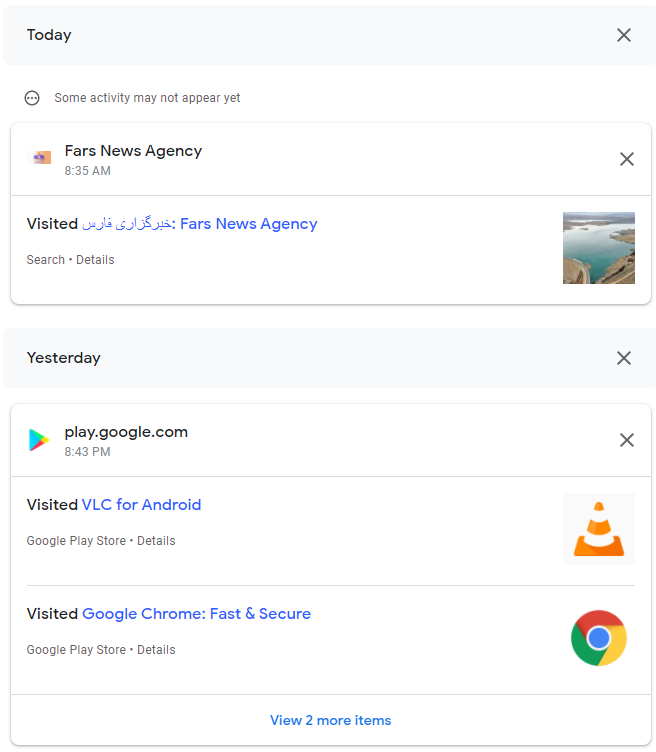
Task: Open the Fars News lake thumbnail
Action: pyautogui.click(x=598, y=248)
